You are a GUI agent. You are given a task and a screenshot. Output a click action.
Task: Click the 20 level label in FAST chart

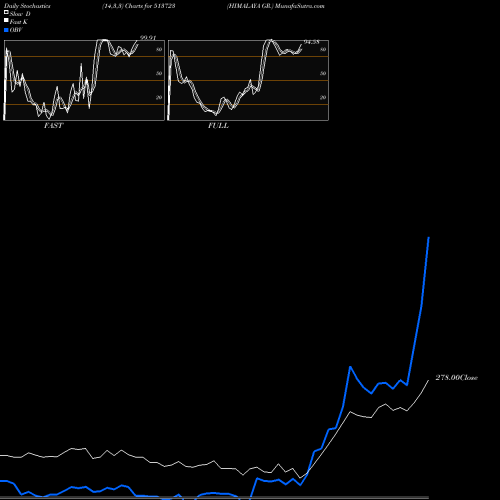pyautogui.click(x=159, y=98)
